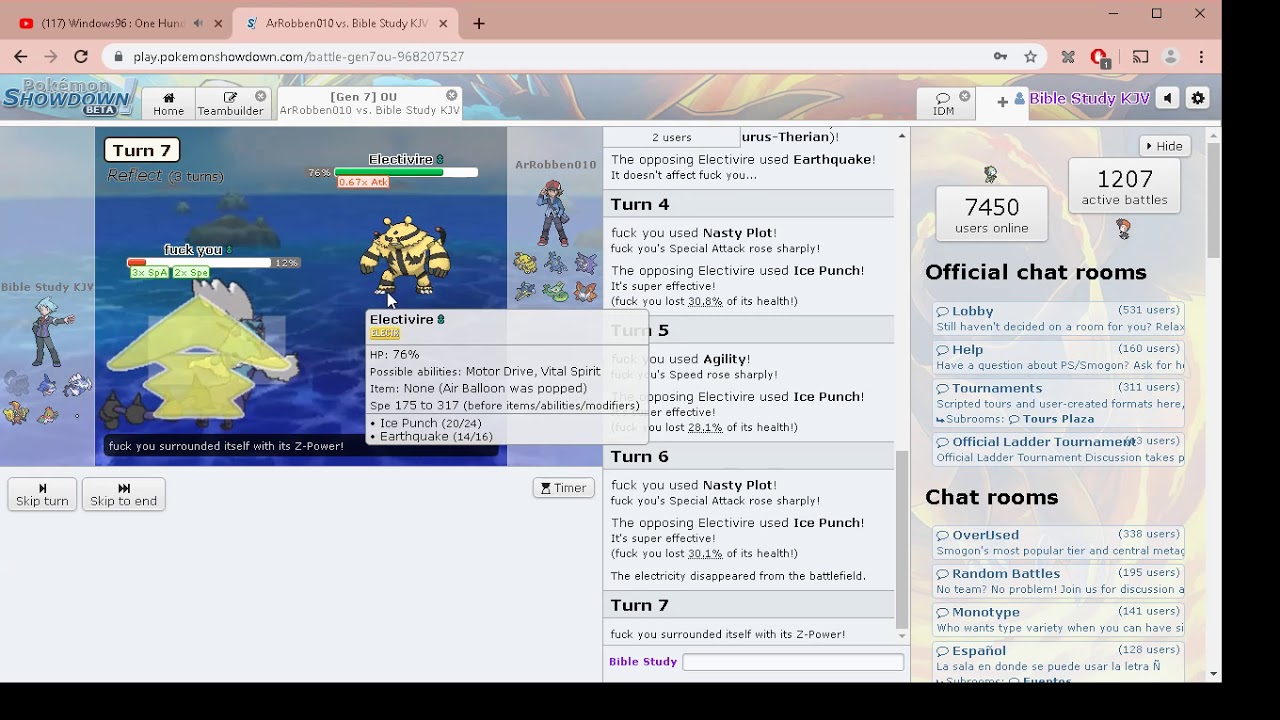Reload the page in Chrome
Image resolution: width=1280 pixels, height=720 pixels.
81,57
